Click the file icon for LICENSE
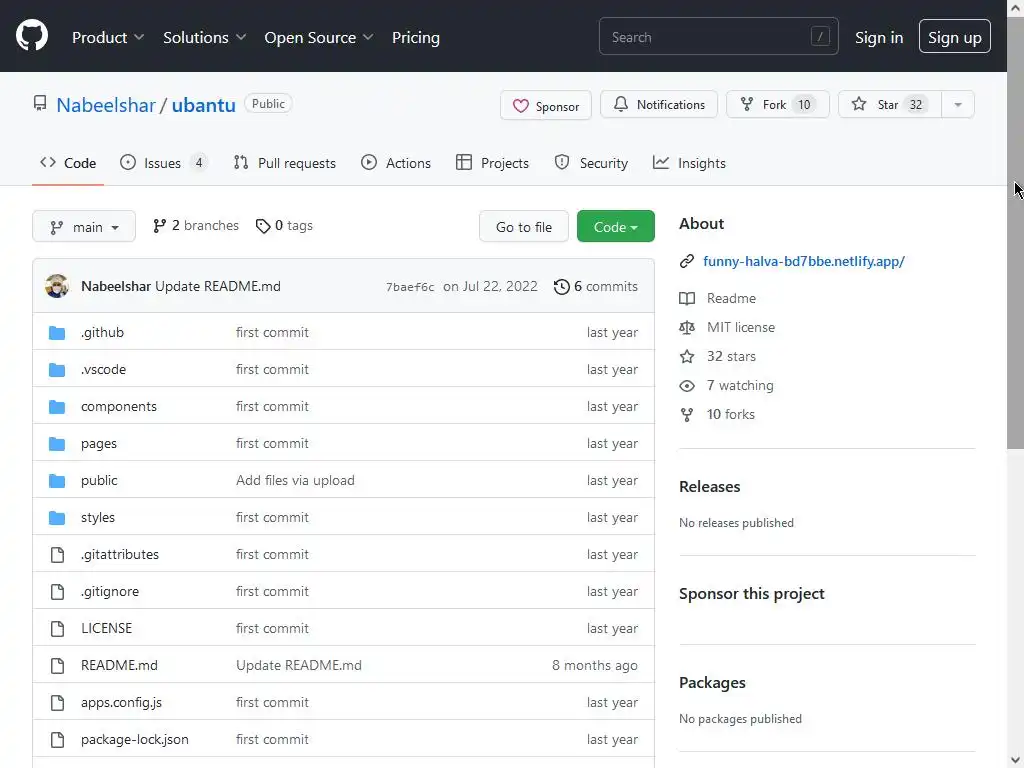The width and height of the screenshot is (1024, 768). coord(57,629)
